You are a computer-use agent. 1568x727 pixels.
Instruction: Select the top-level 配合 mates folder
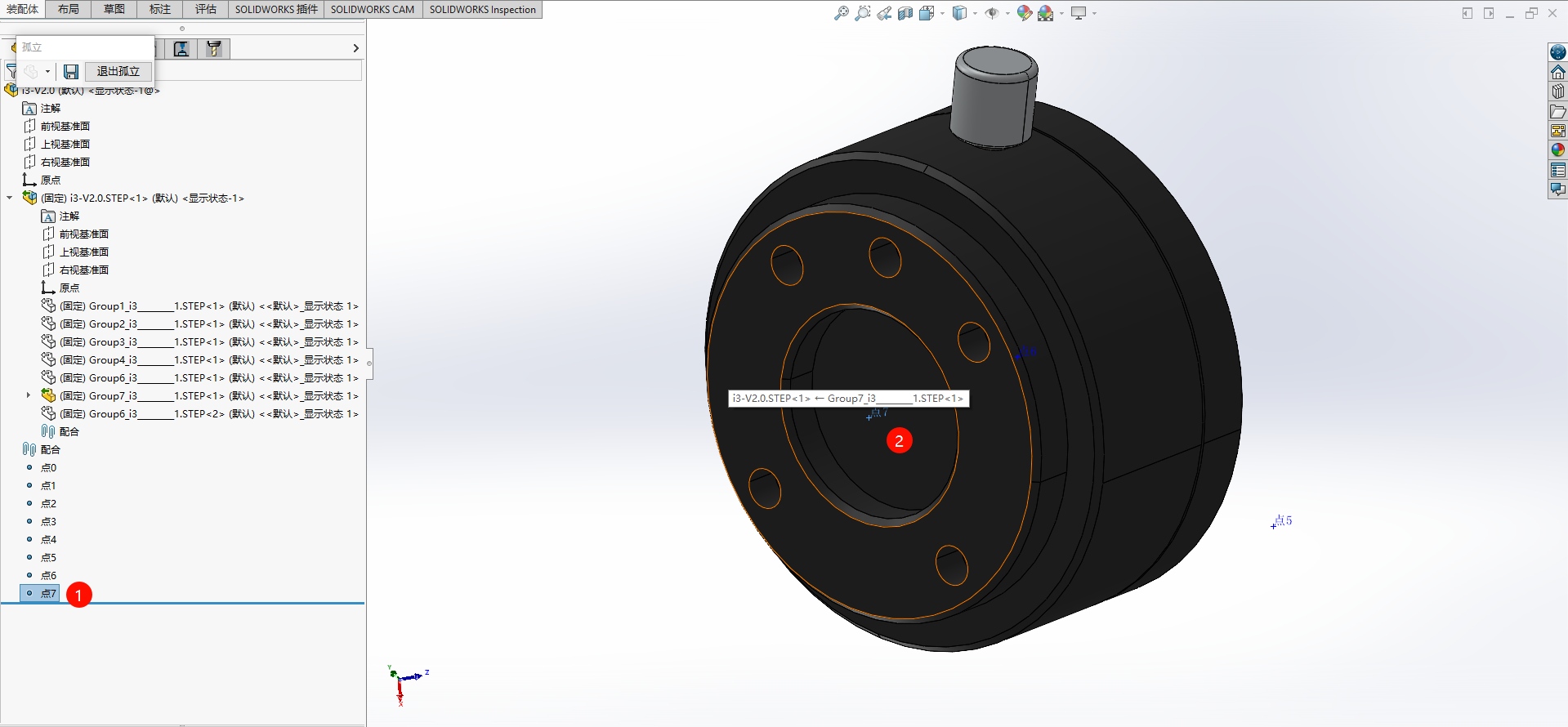[42, 449]
